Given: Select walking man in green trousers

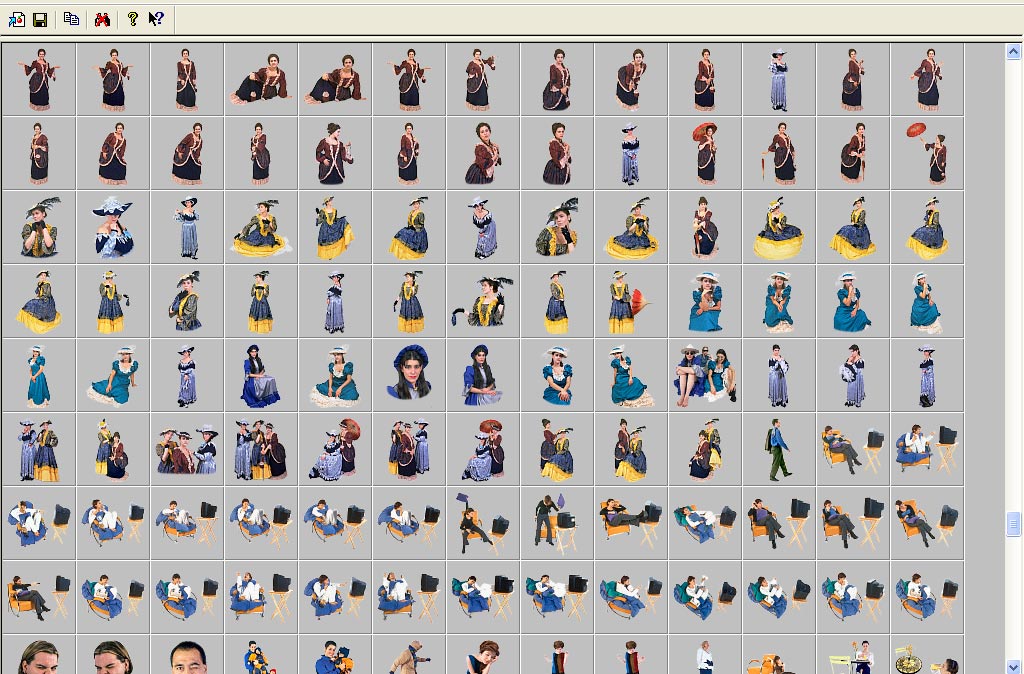Looking at the screenshot, I should 779,449.
